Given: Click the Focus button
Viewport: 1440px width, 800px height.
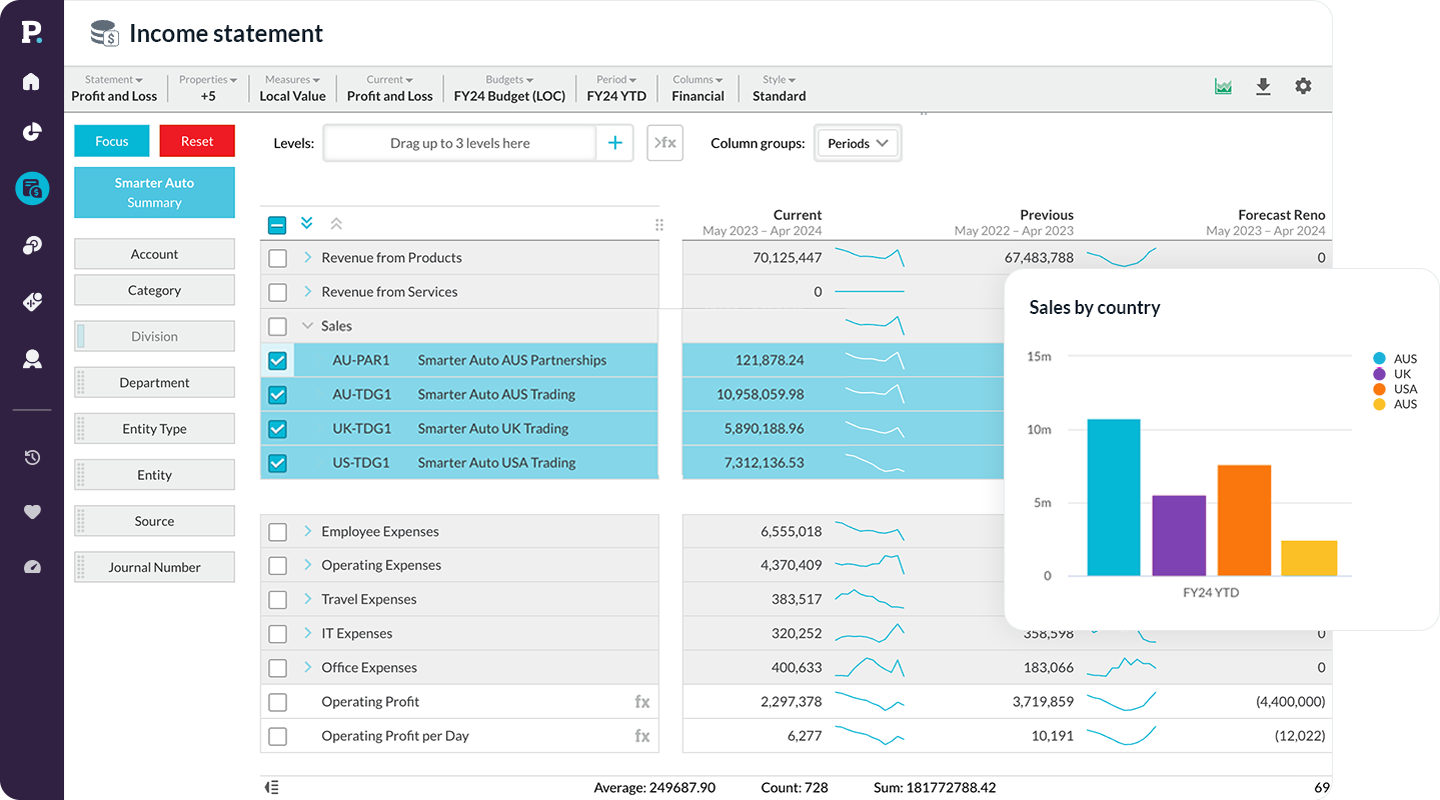Looking at the screenshot, I should (x=112, y=141).
